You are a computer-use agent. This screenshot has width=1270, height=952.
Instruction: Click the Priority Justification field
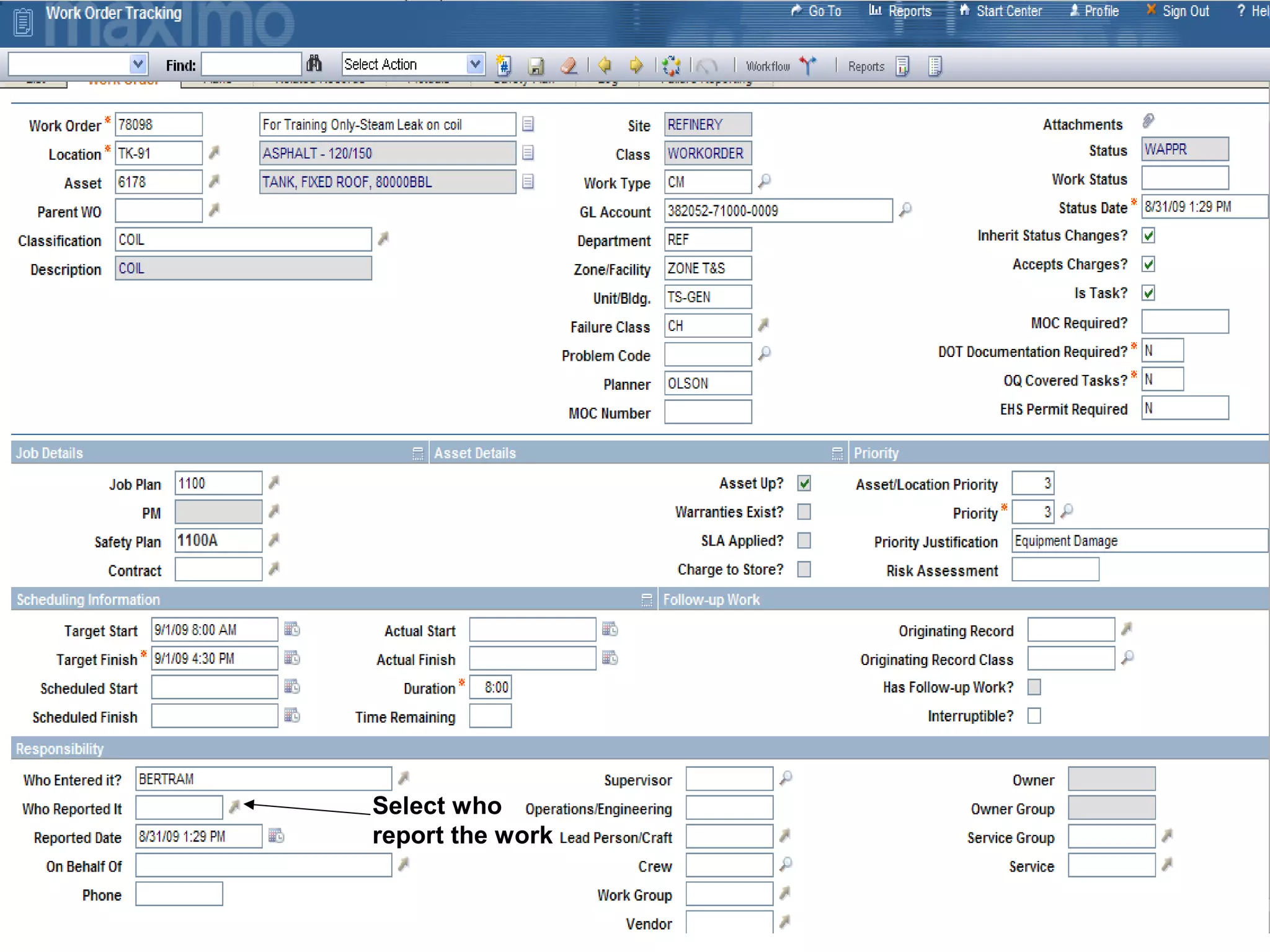tap(1140, 540)
